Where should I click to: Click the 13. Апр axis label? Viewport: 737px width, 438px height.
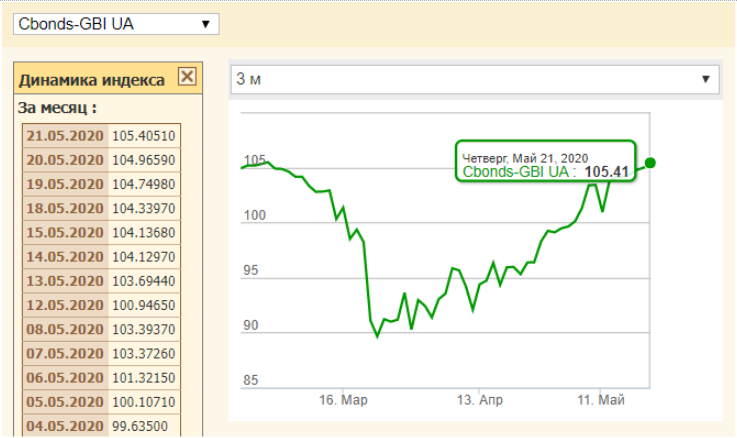[479, 400]
